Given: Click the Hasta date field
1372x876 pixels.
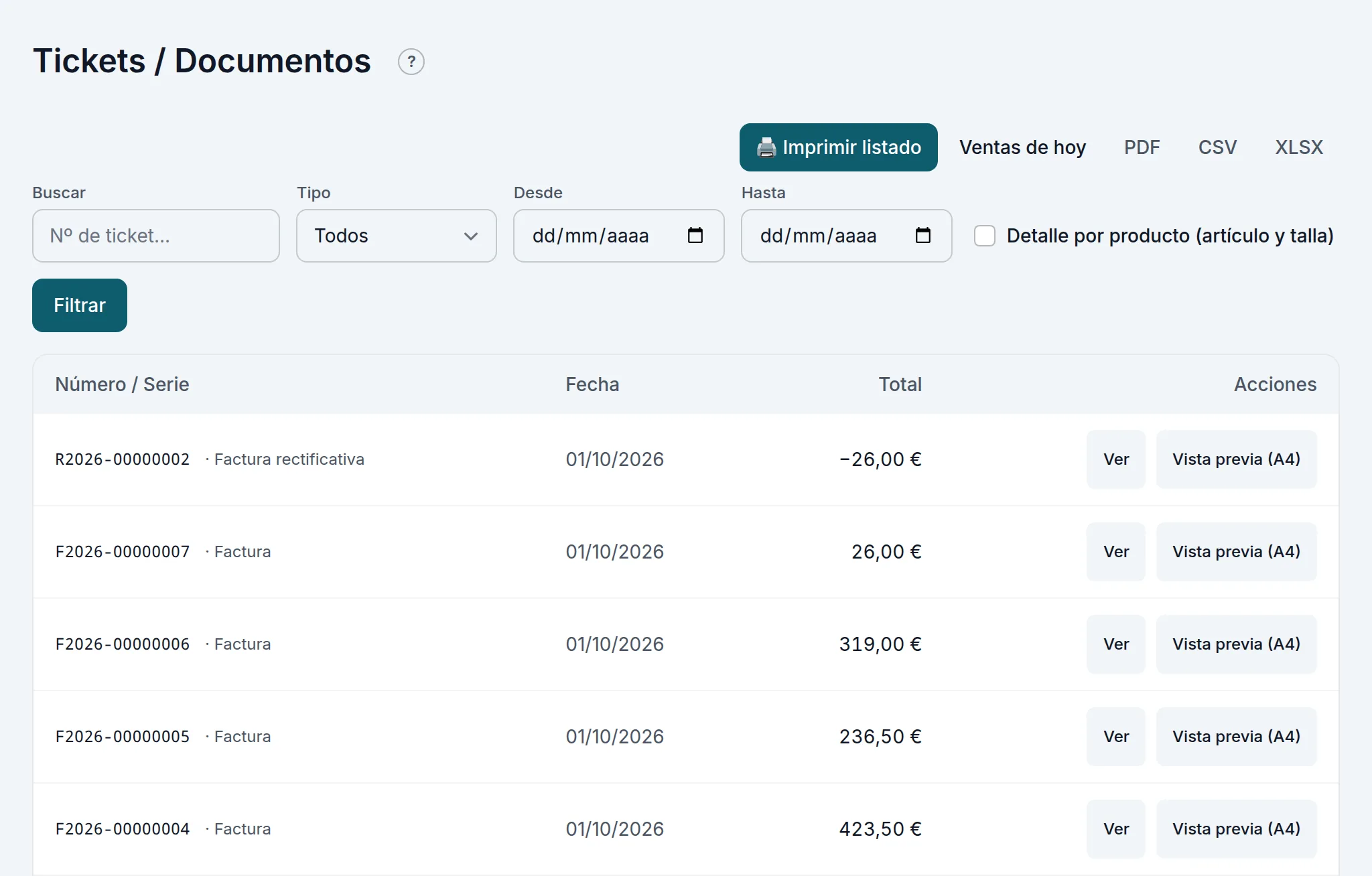Looking at the screenshot, I should point(847,236).
